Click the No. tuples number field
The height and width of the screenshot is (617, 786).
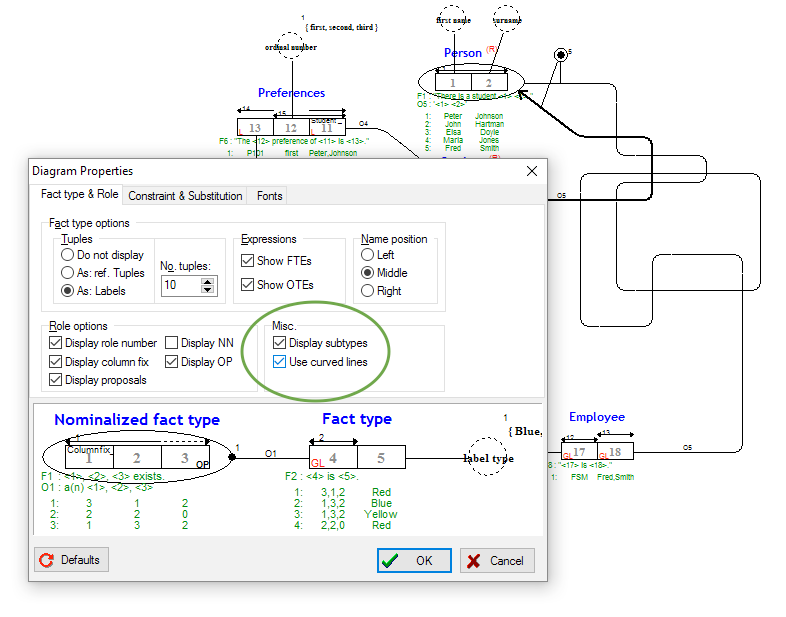click(179, 286)
